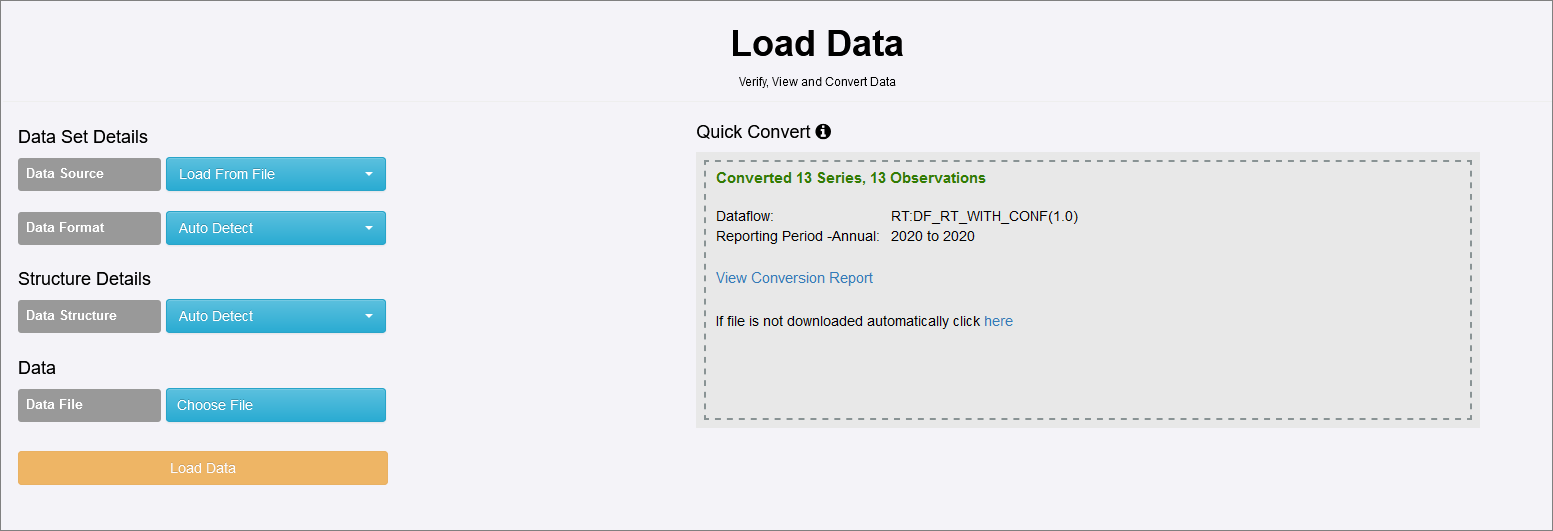Open the View Conversion Report link
The height and width of the screenshot is (531, 1553).
point(794,278)
